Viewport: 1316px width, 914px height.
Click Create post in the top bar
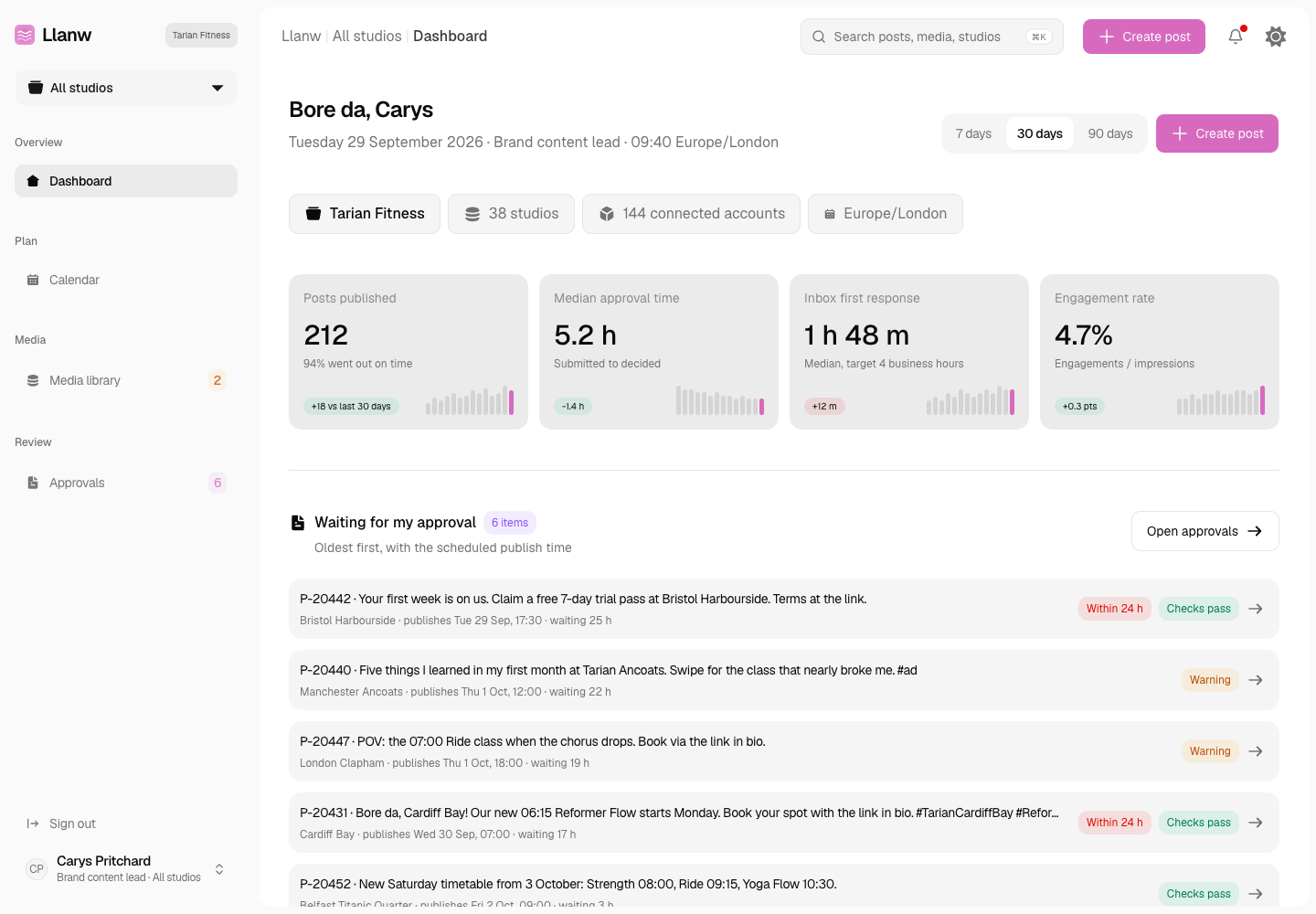click(x=1144, y=37)
